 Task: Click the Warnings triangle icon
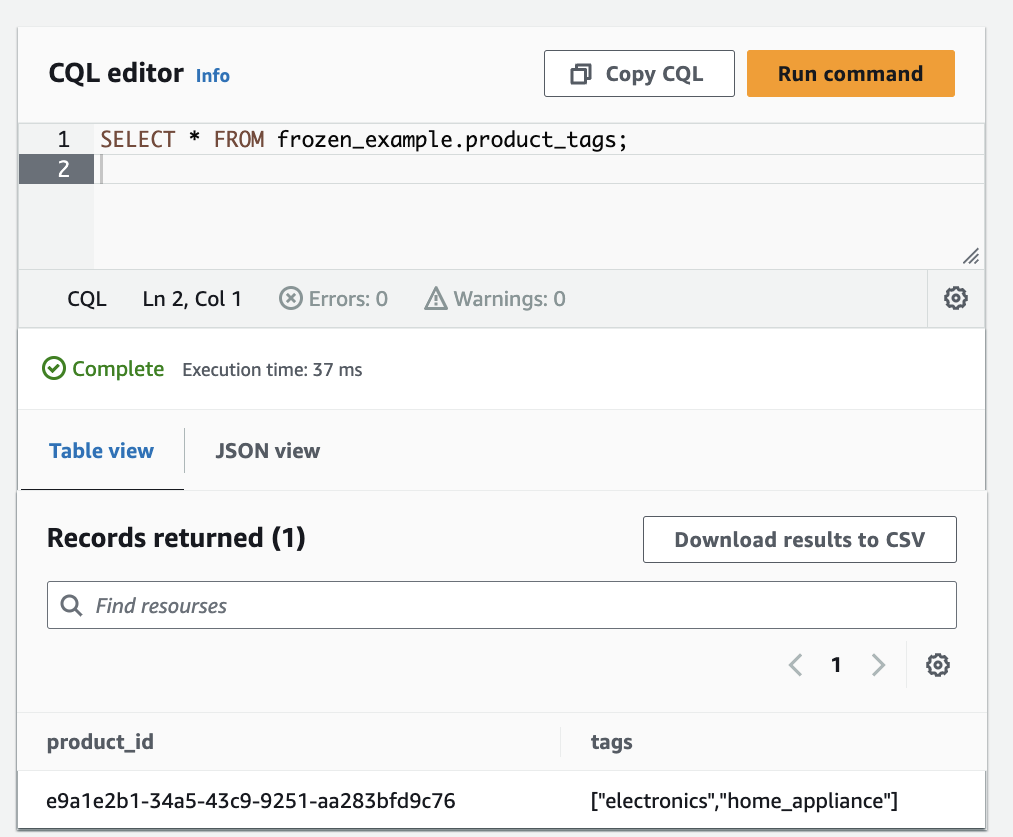tap(435, 298)
